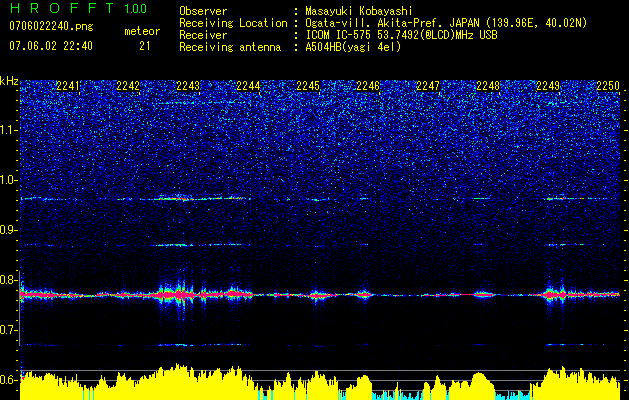Image resolution: width=629 pixels, height=400 pixels.
Task: Click the version number 1.0.0
Action: click(136, 9)
